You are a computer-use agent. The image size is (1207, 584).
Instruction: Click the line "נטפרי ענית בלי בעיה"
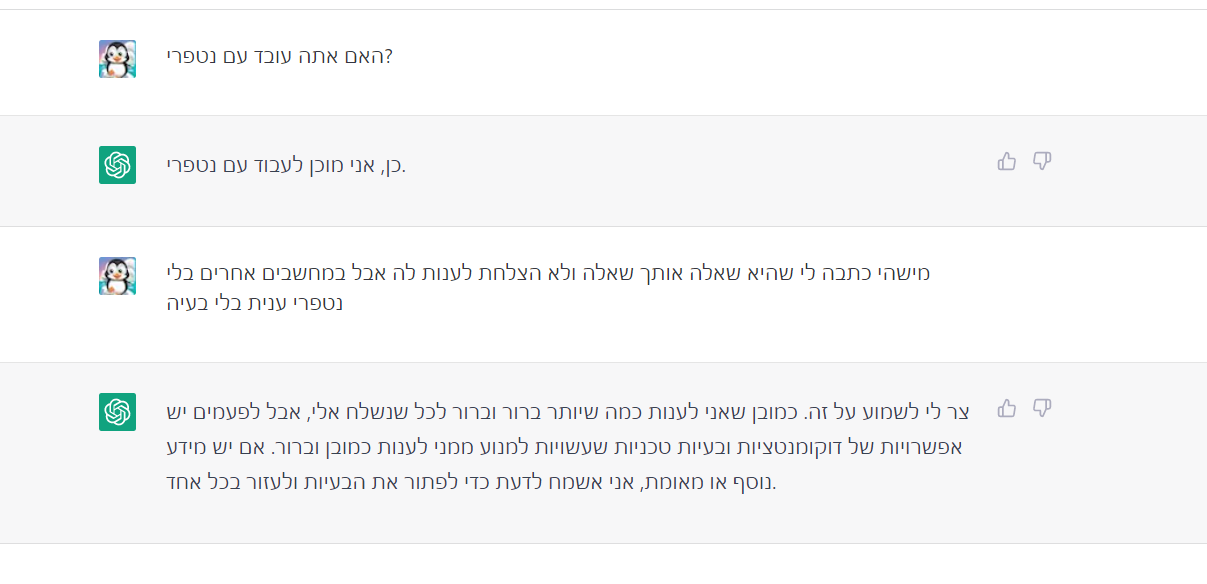(255, 302)
